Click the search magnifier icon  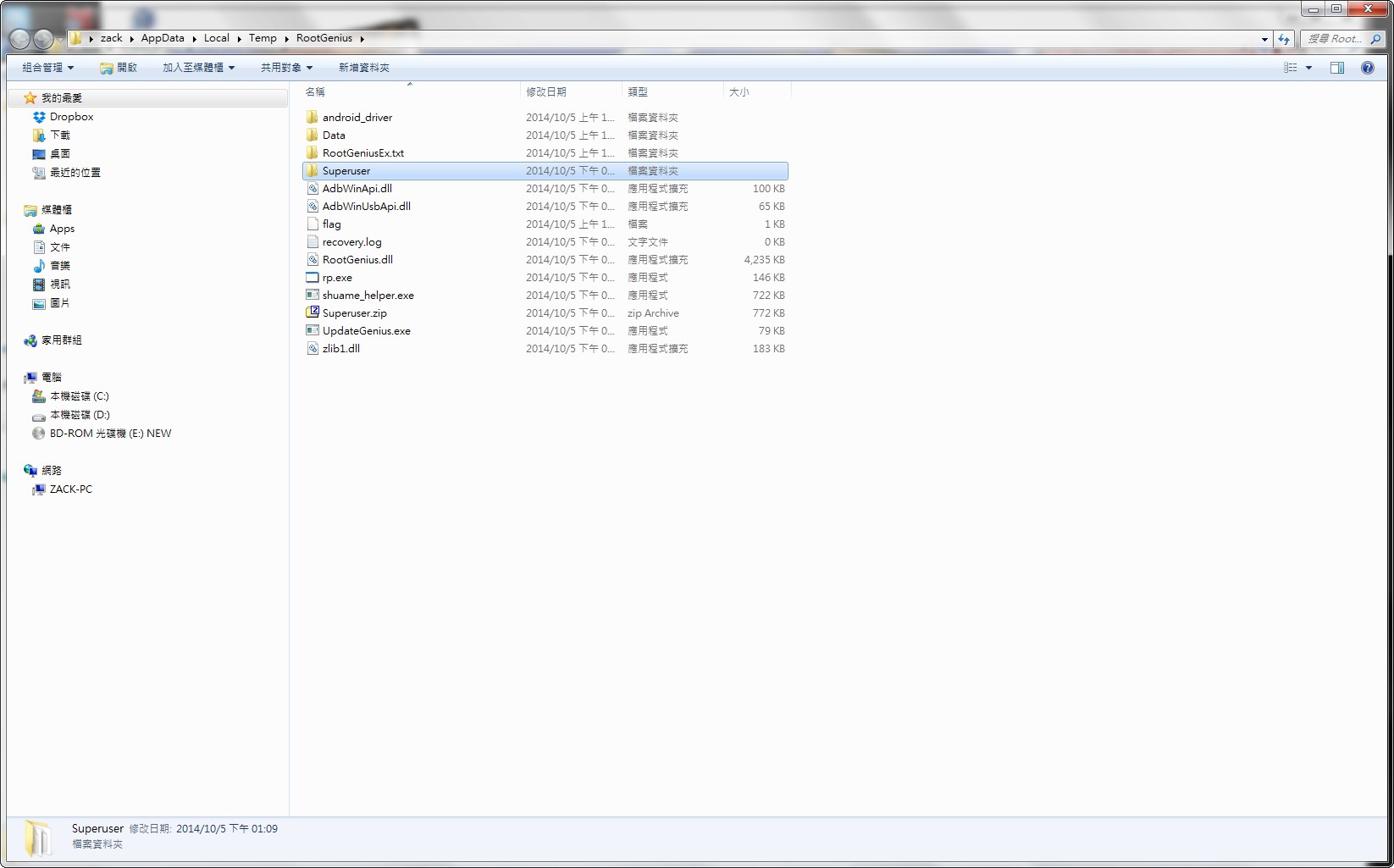(x=1376, y=39)
